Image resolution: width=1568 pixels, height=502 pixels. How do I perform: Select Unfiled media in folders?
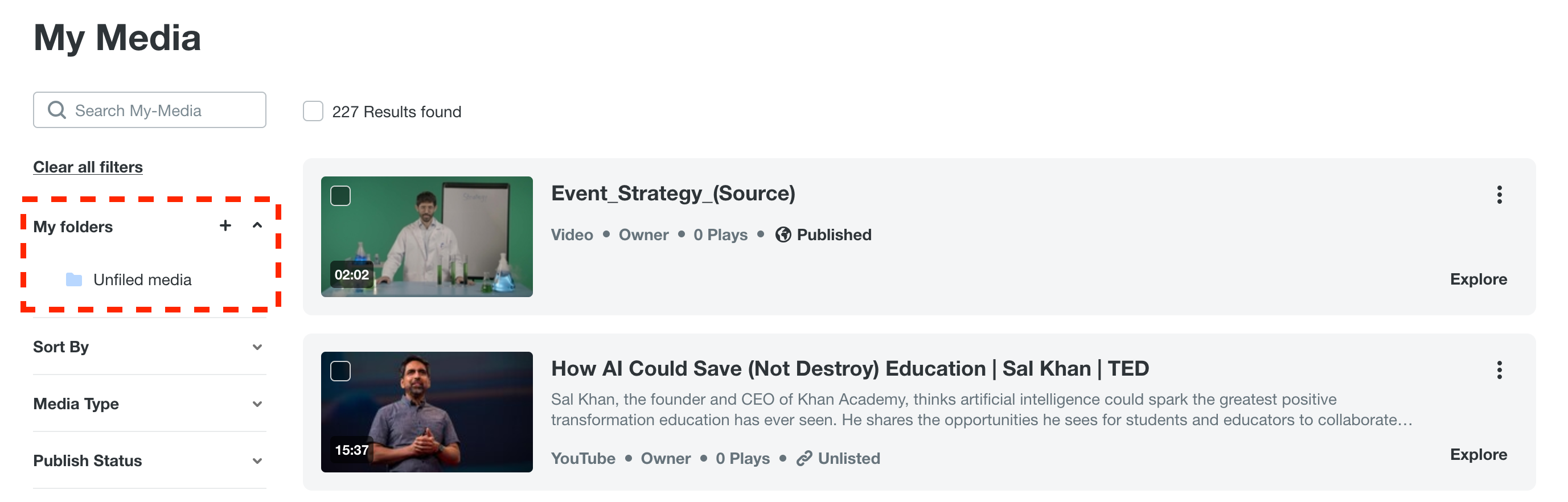point(142,280)
